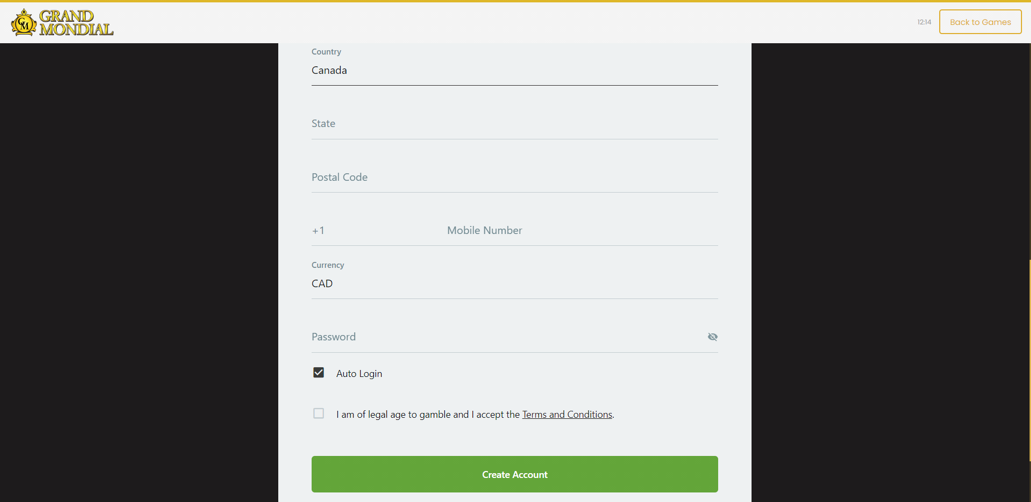The width and height of the screenshot is (1031, 502).
Task: Uncheck the Auto Login checkbox
Action: click(319, 373)
